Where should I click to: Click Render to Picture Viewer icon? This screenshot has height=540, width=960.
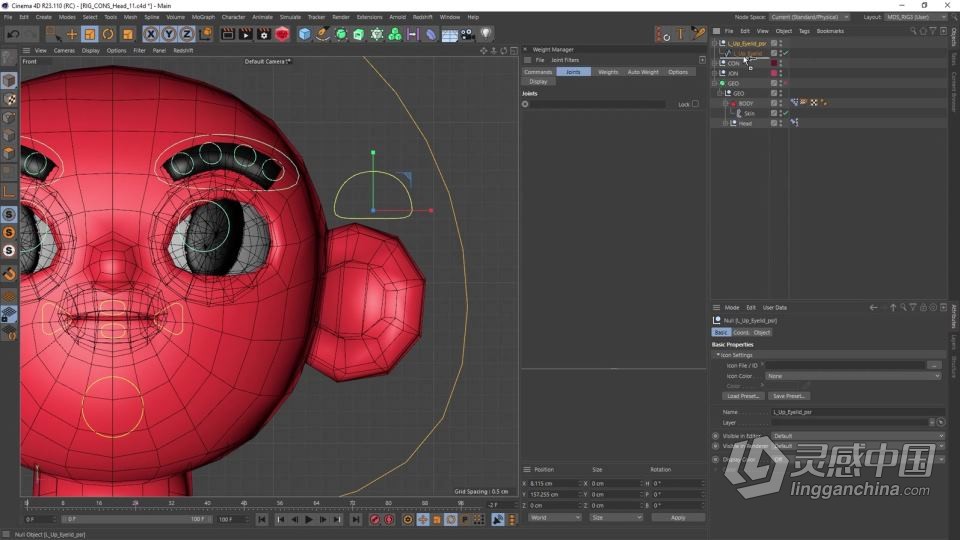(x=246, y=34)
